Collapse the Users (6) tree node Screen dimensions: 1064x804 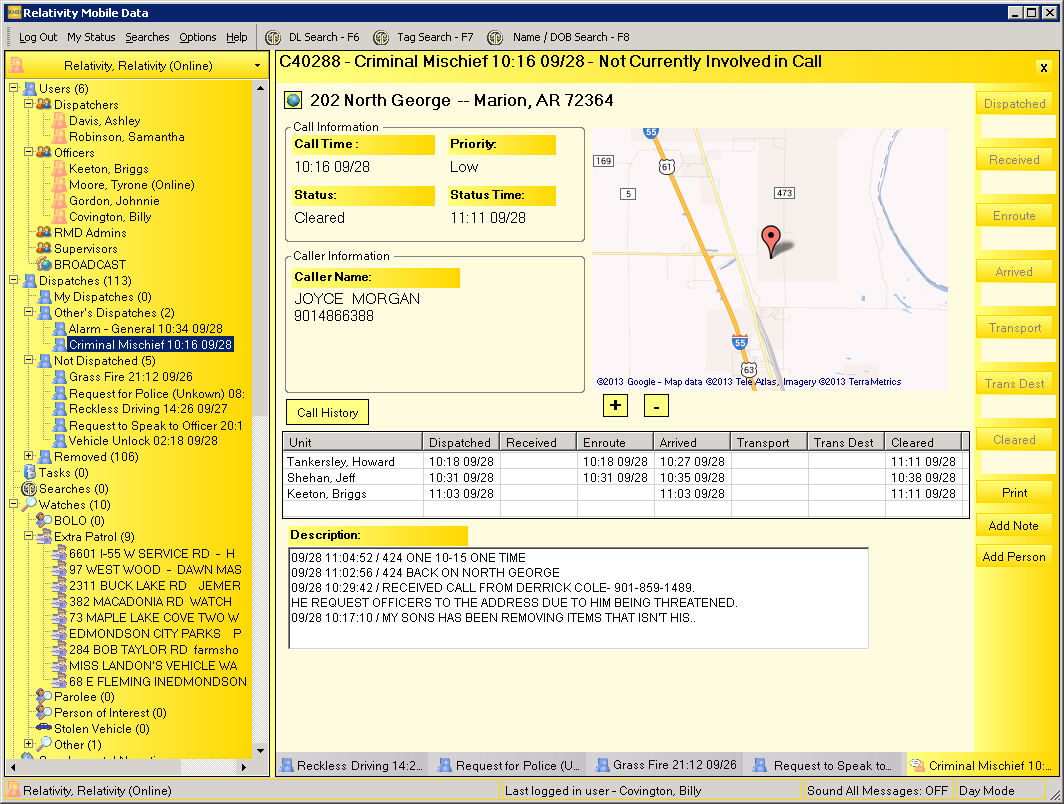pyautogui.click(x=14, y=88)
